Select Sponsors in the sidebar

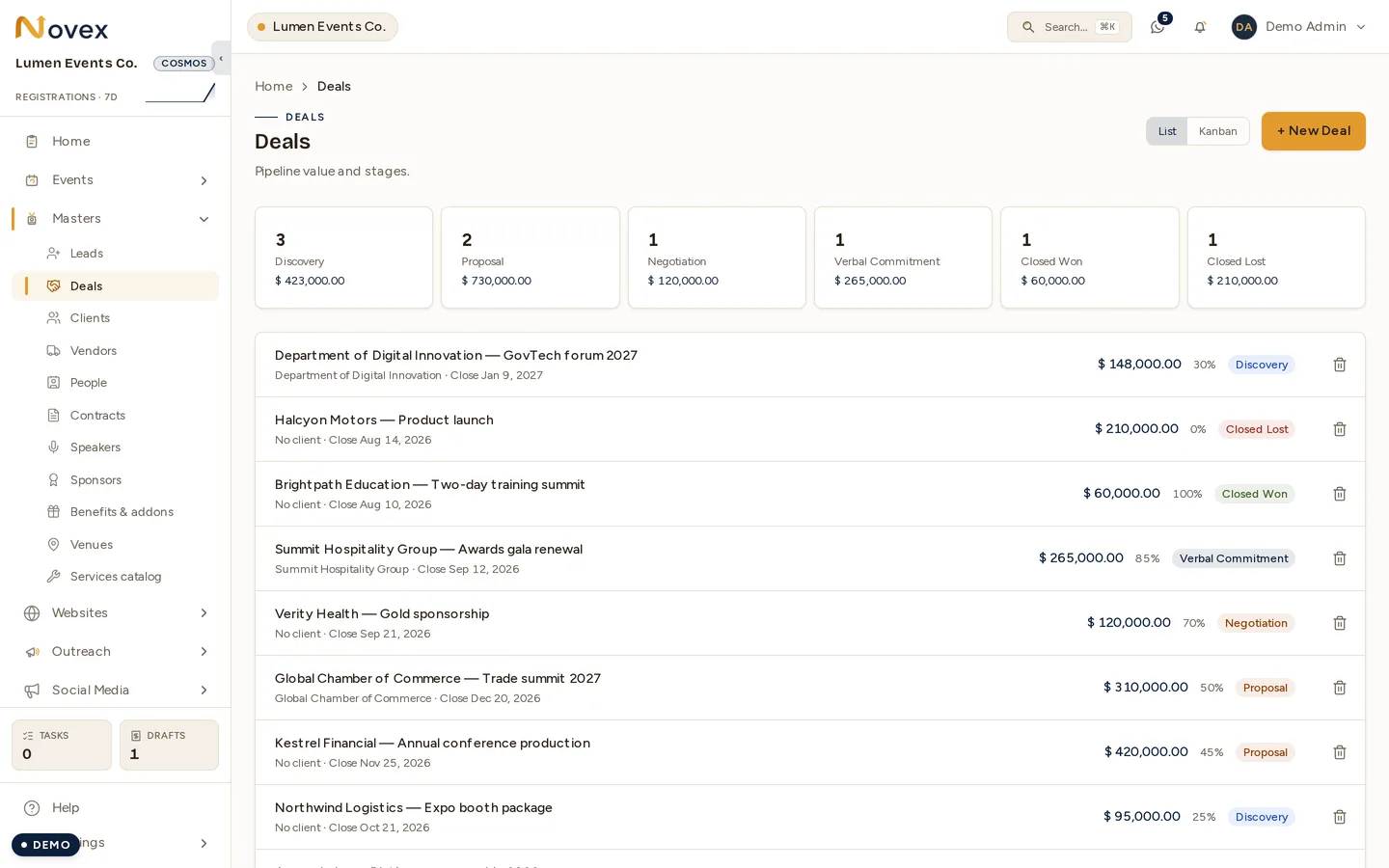click(x=116, y=480)
